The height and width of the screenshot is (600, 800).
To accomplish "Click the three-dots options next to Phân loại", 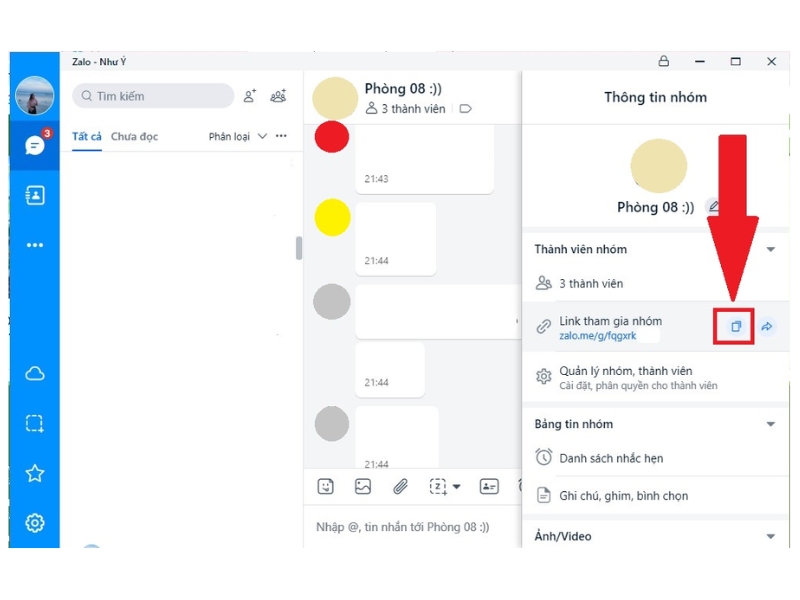I will pyautogui.click(x=281, y=136).
